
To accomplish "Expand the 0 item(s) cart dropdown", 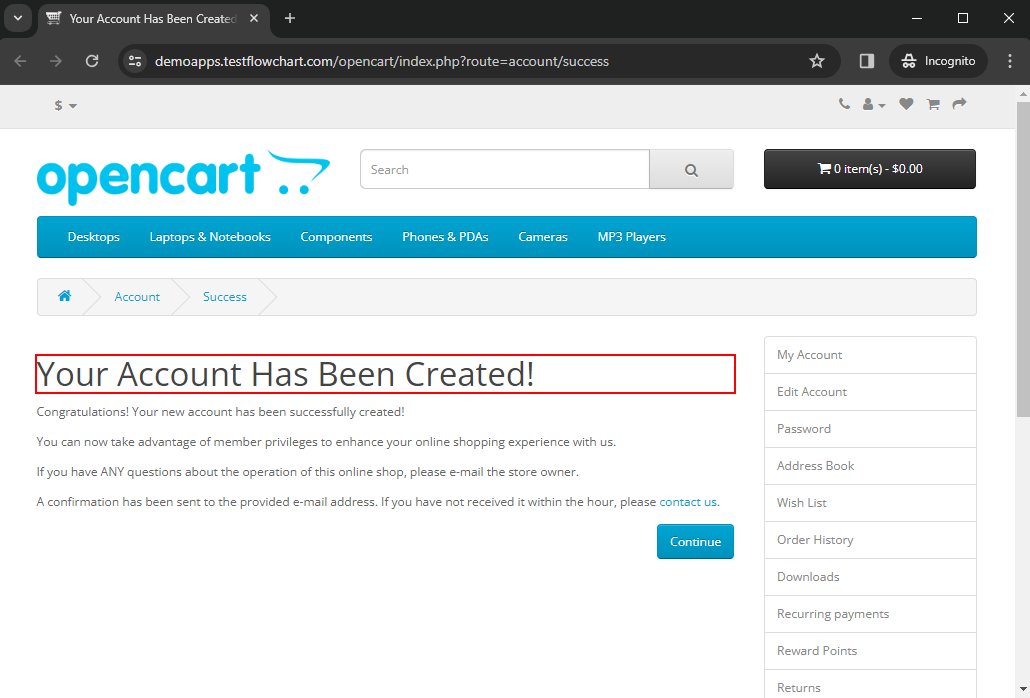I will [x=869, y=169].
